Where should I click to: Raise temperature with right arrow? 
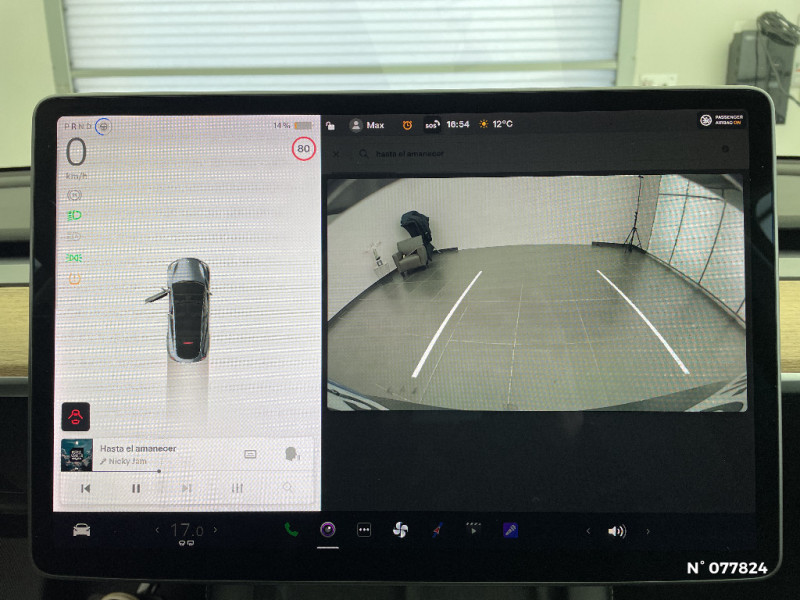[214, 530]
